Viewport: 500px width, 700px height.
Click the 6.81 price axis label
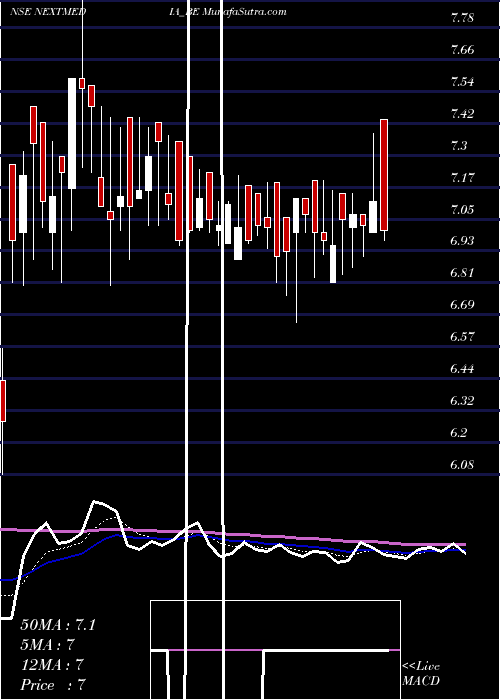point(462,273)
